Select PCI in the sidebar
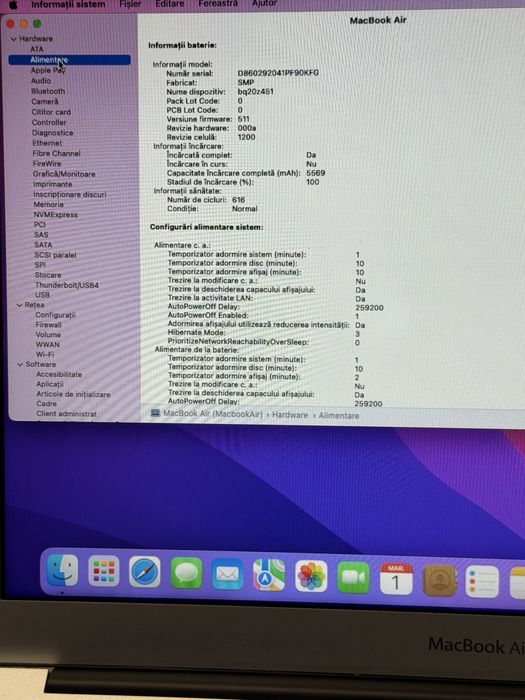Screen dimensions: 525x700 pos(40,224)
